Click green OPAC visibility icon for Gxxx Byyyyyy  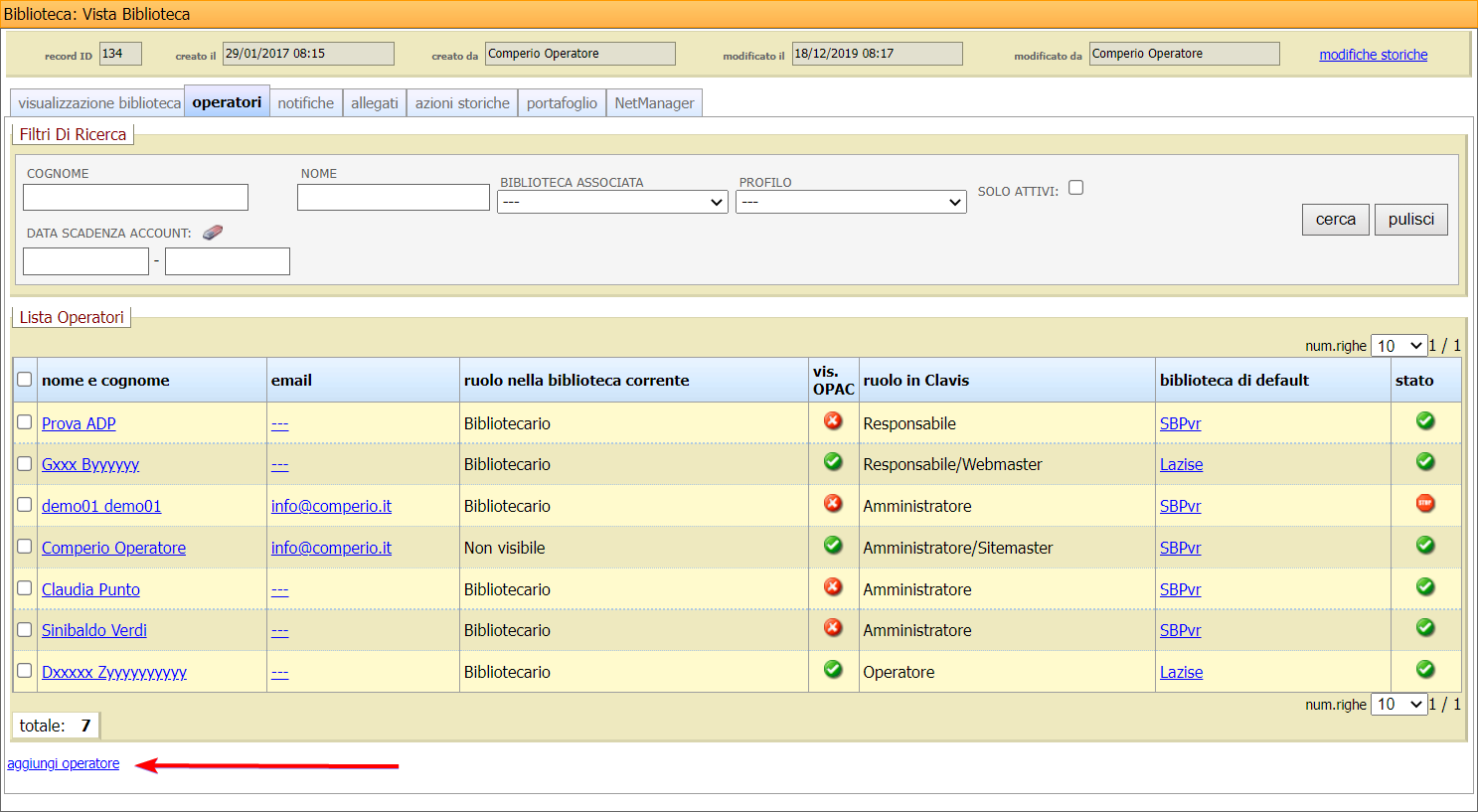[833, 462]
